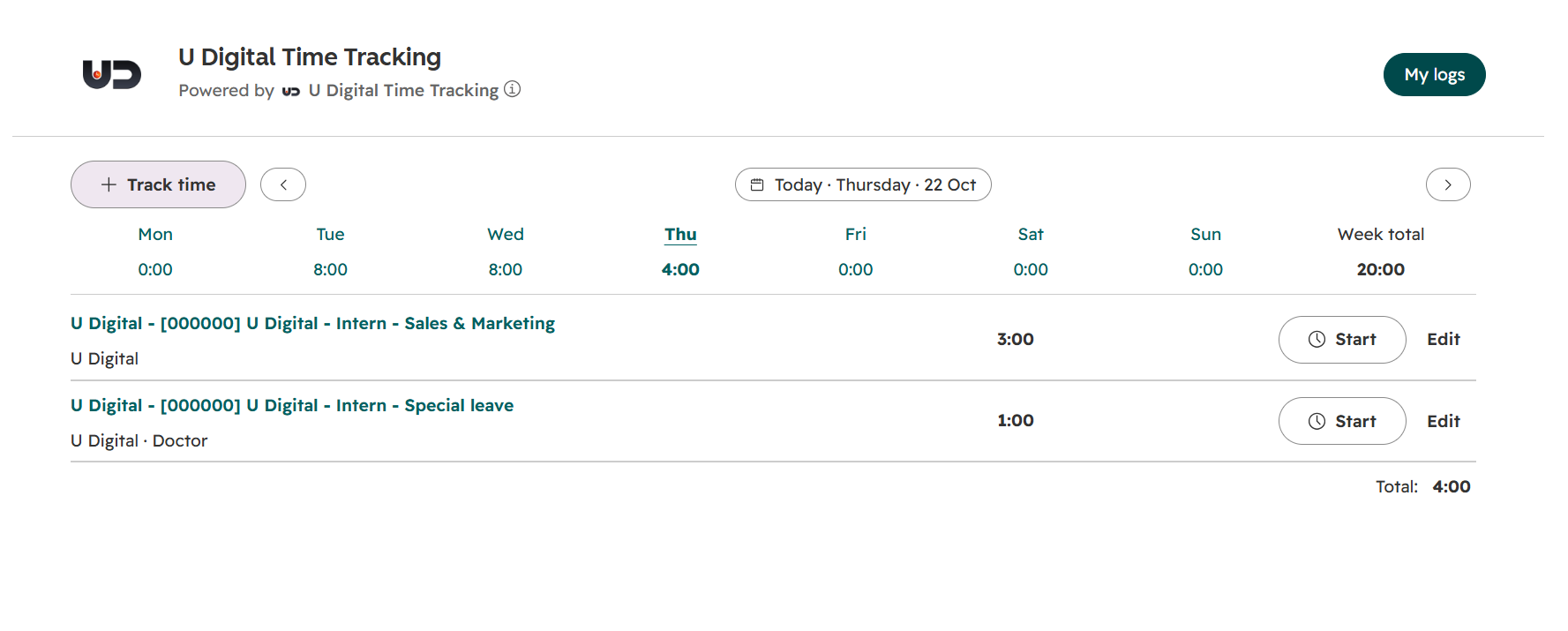
Task: Select the Mon day tab
Action: click(155, 252)
